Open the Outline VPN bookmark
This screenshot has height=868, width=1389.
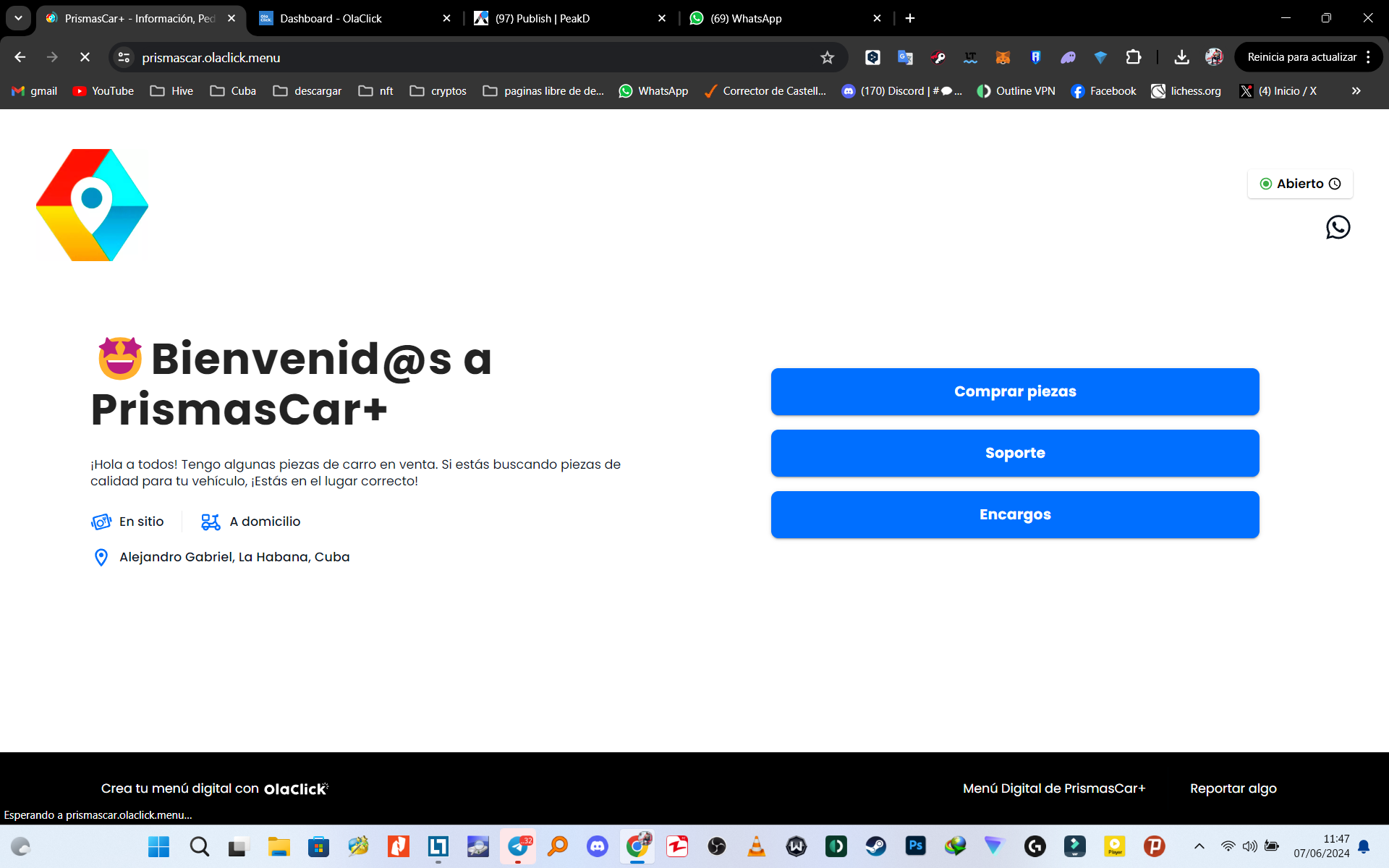[1016, 91]
